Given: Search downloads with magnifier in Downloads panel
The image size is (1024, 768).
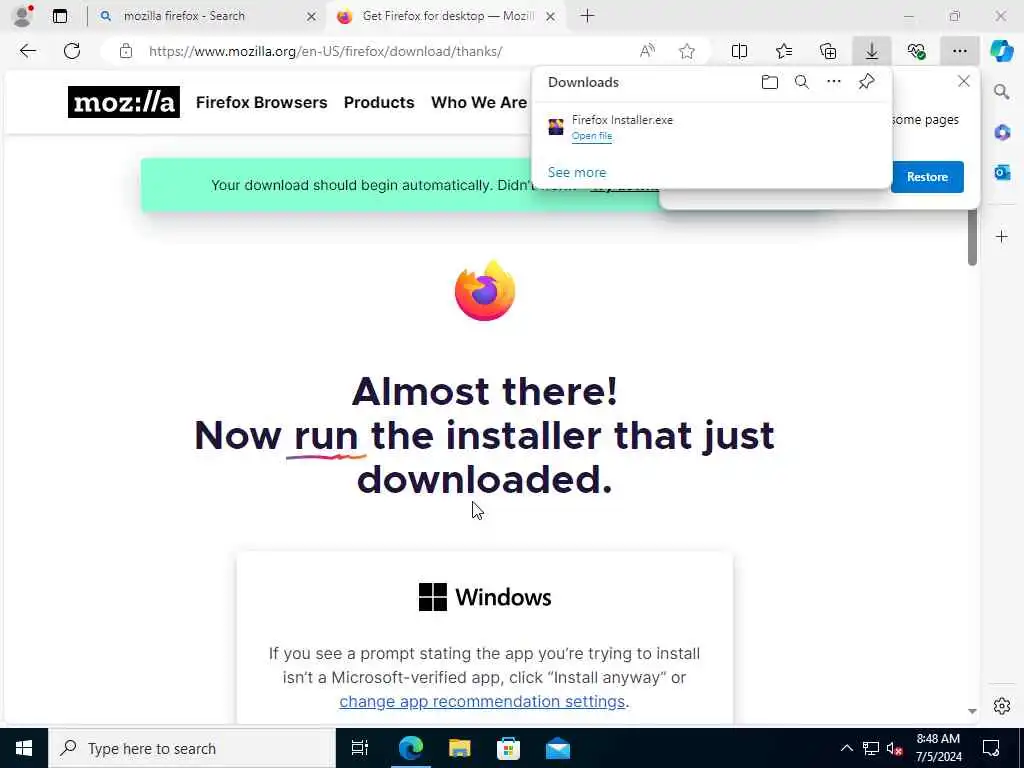Looking at the screenshot, I should [x=802, y=82].
